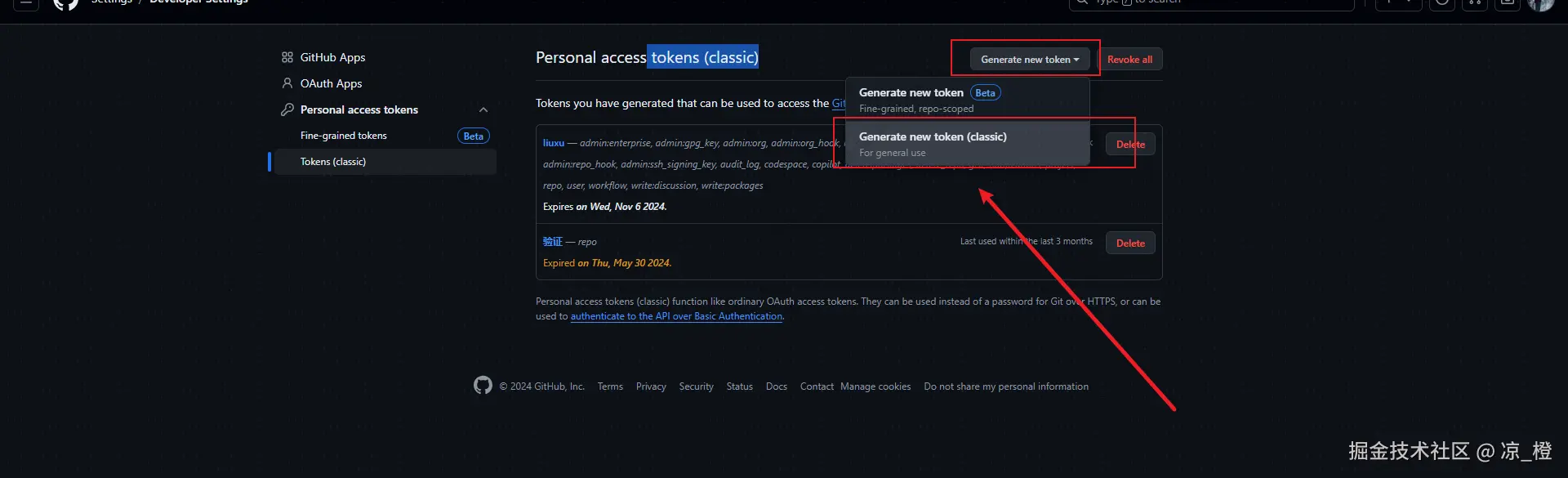
Task: Open the 验证 token link
Action: point(553,242)
